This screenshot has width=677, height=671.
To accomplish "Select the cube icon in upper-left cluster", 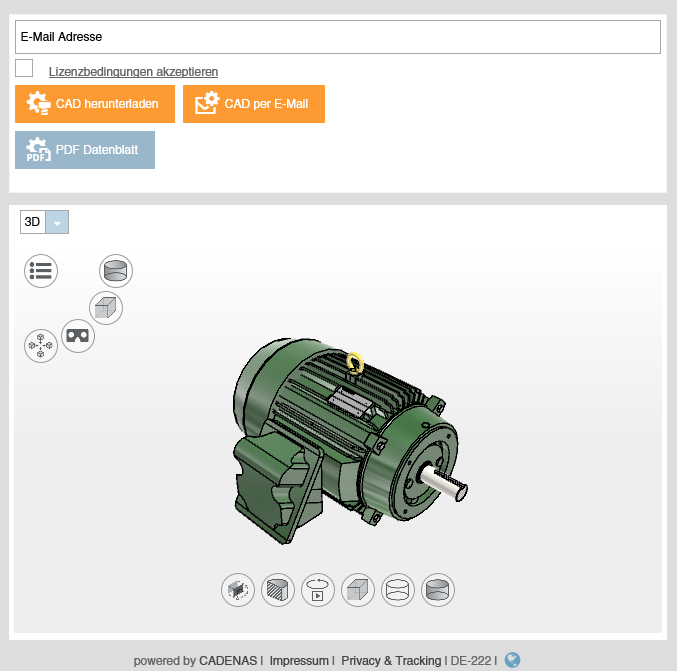I will [106, 308].
